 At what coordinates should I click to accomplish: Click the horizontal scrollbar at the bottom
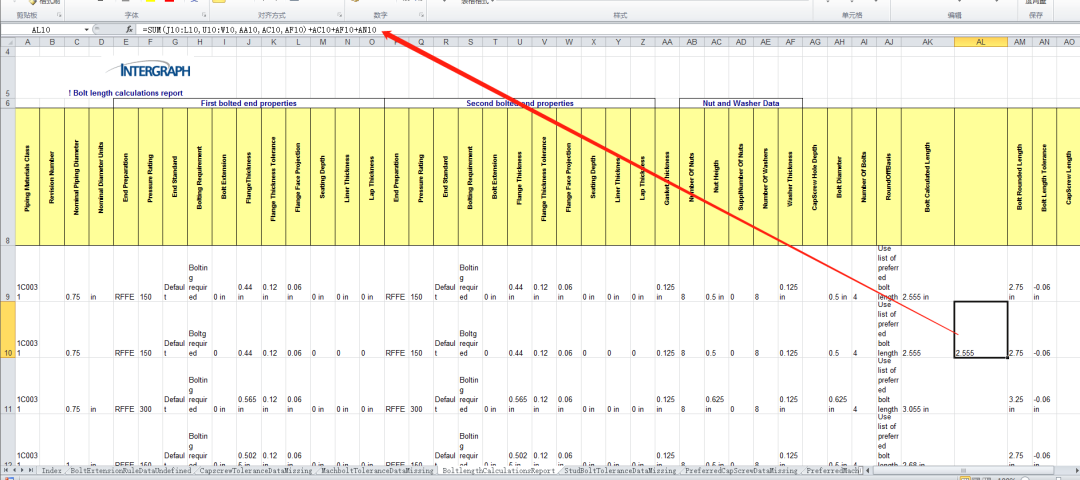coord(964,471)
